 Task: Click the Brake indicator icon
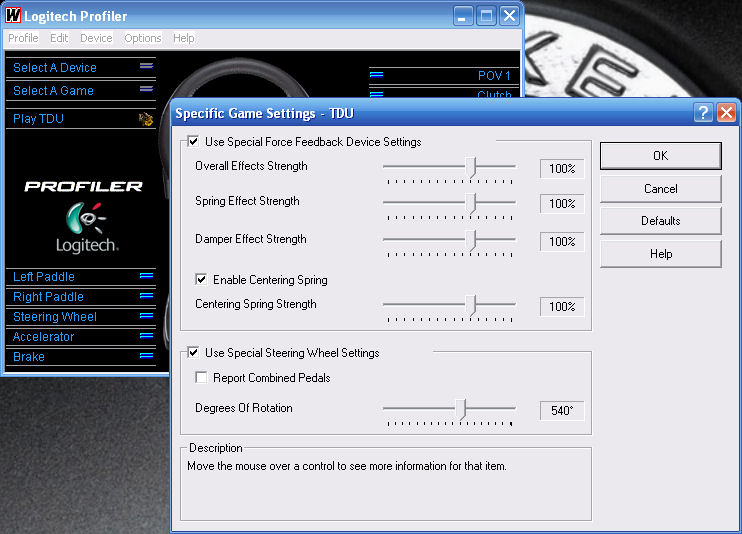coord(146,356)
